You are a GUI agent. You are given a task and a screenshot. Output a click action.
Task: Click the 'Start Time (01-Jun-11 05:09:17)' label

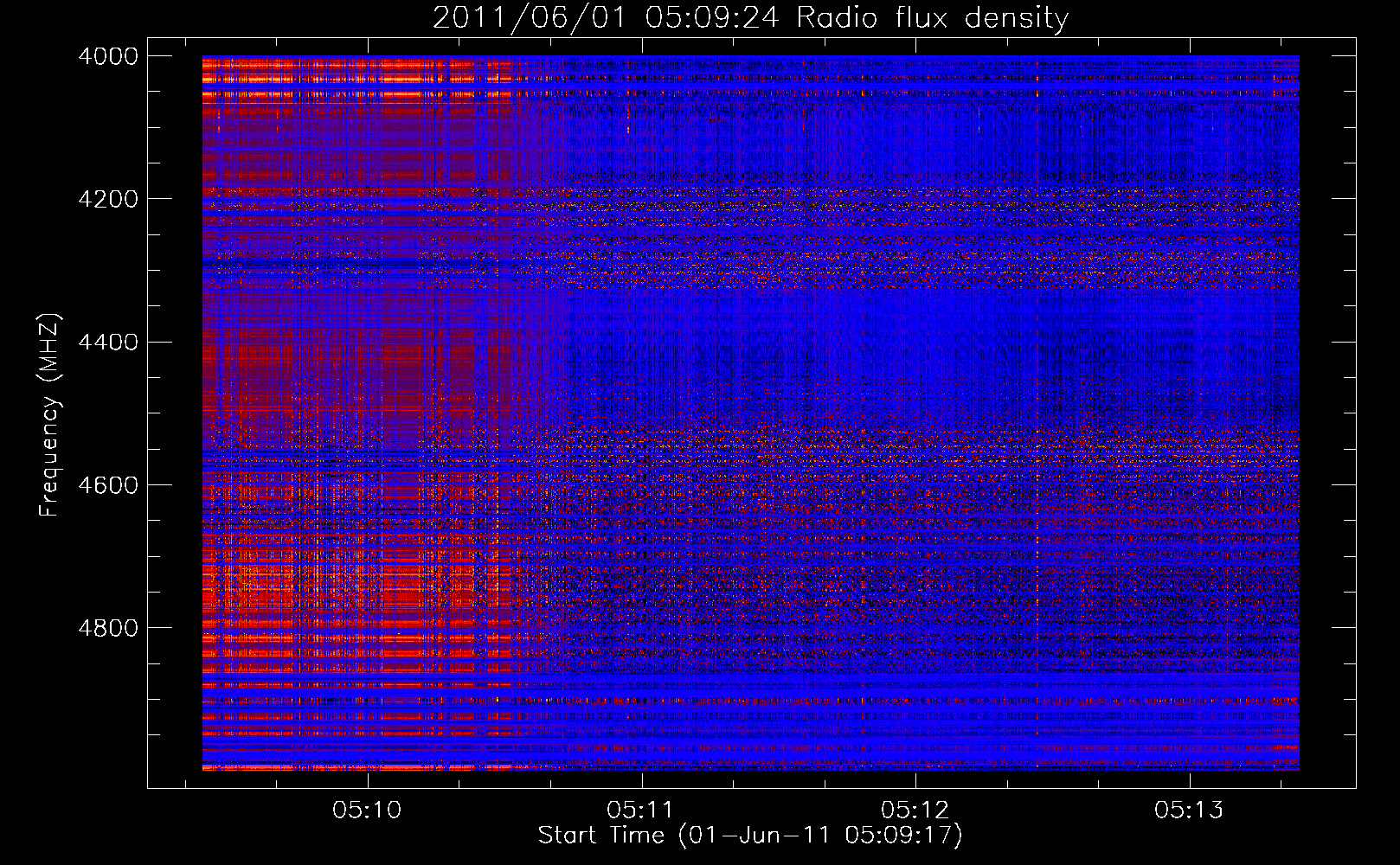[x=750, y=836]
